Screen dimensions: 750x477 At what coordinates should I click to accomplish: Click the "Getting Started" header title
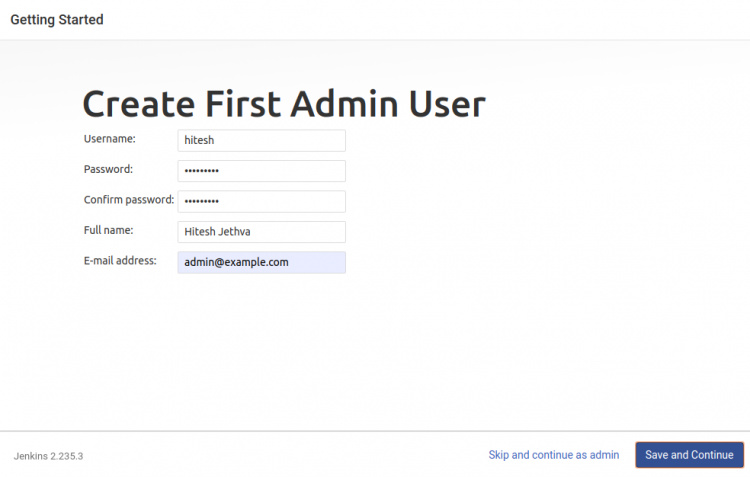coord(56,19)
